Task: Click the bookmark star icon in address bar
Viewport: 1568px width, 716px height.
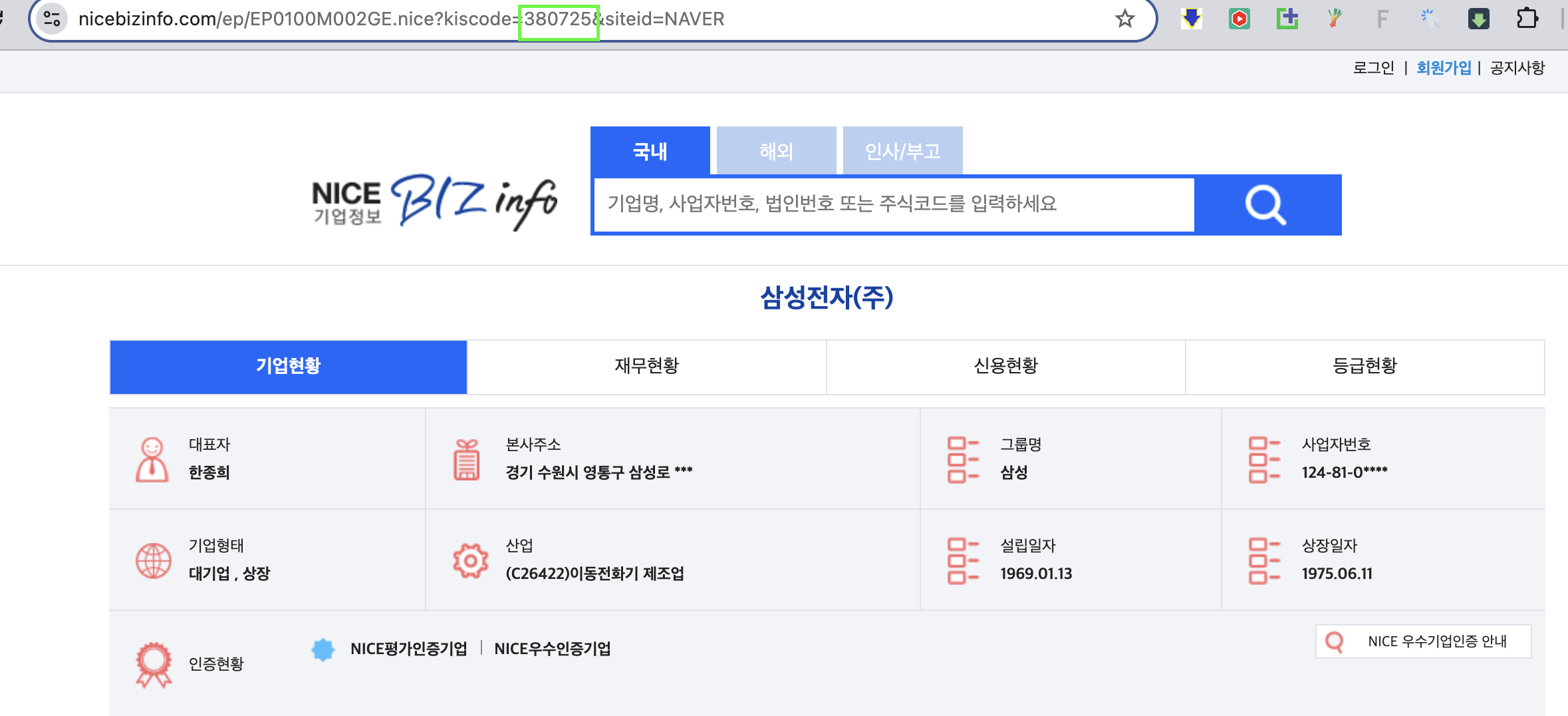Action: click(x=1124, y=19)
